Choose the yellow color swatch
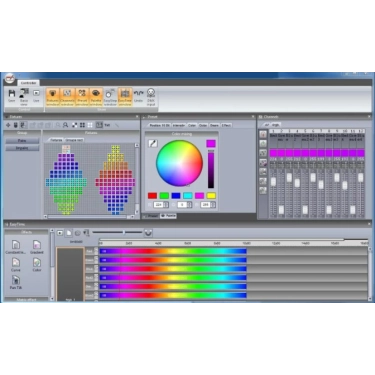375x375 pixels. coord(211,196)
